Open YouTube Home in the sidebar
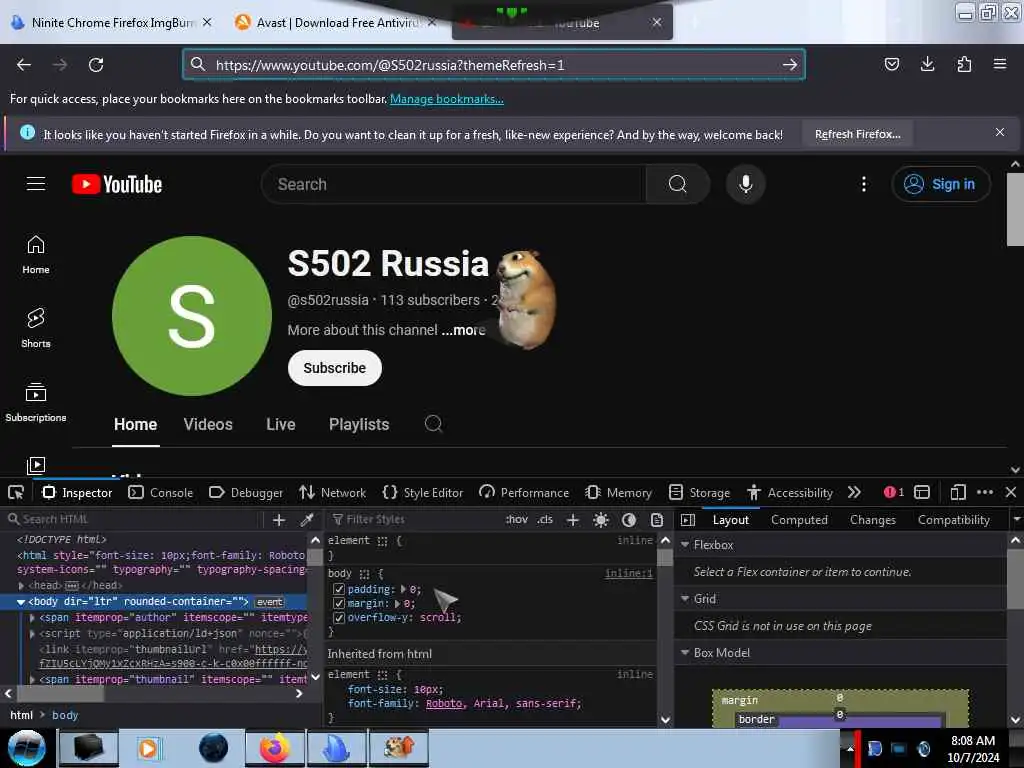1024x768 pixels. click(36, 255)
